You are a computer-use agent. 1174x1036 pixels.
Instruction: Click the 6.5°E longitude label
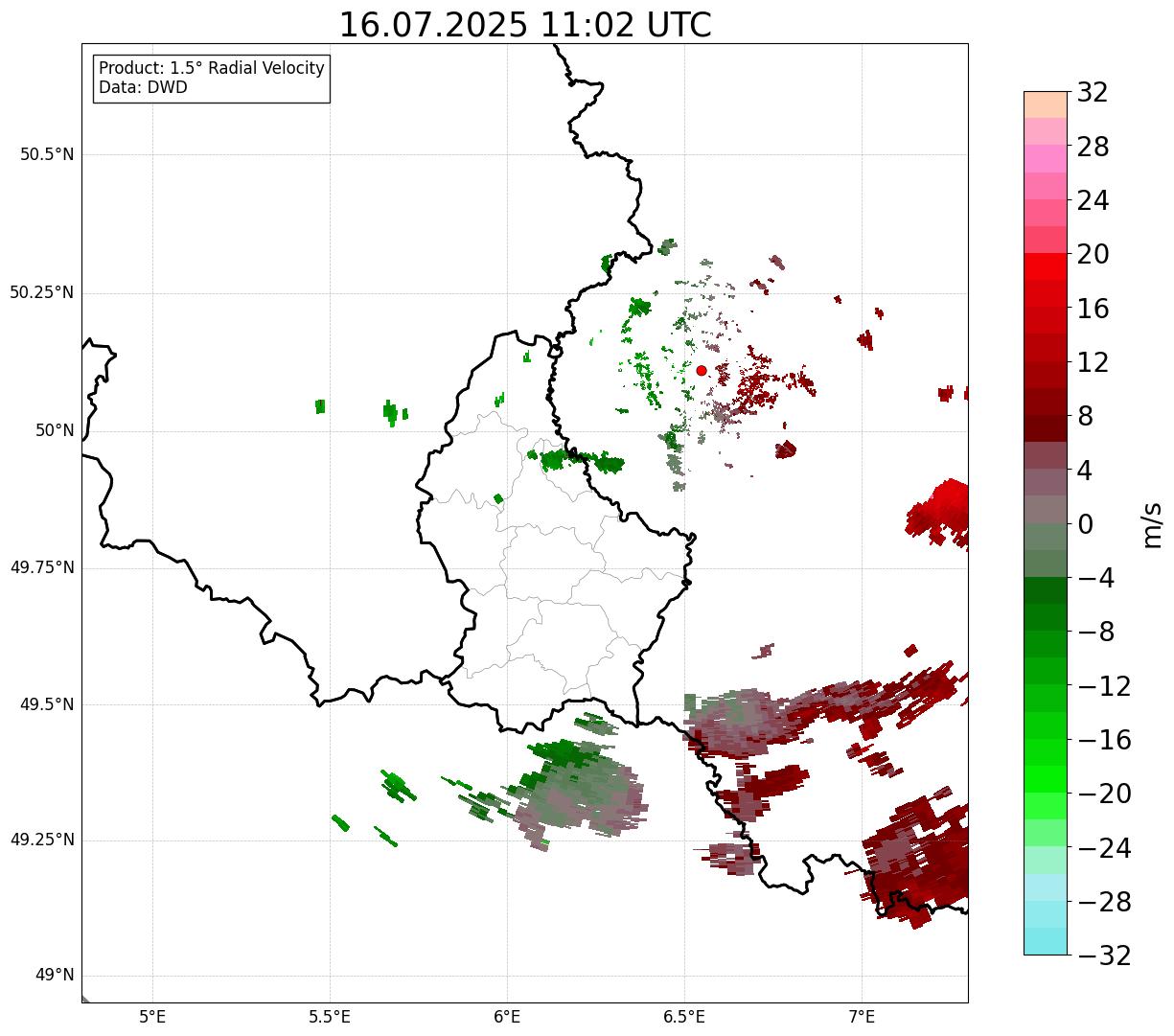684,1016
